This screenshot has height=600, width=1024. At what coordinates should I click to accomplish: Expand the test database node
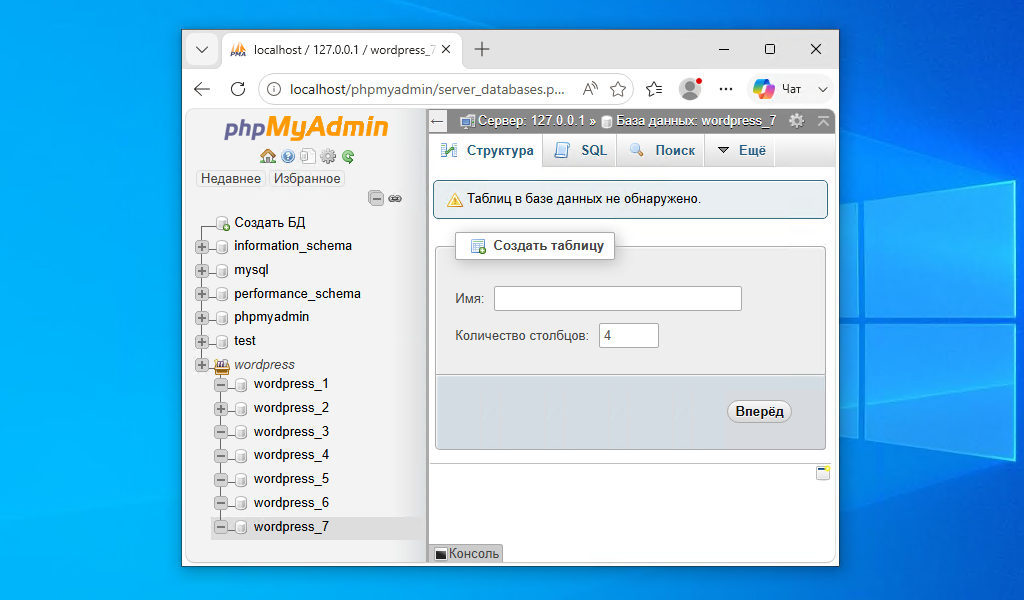pos(202,341)
